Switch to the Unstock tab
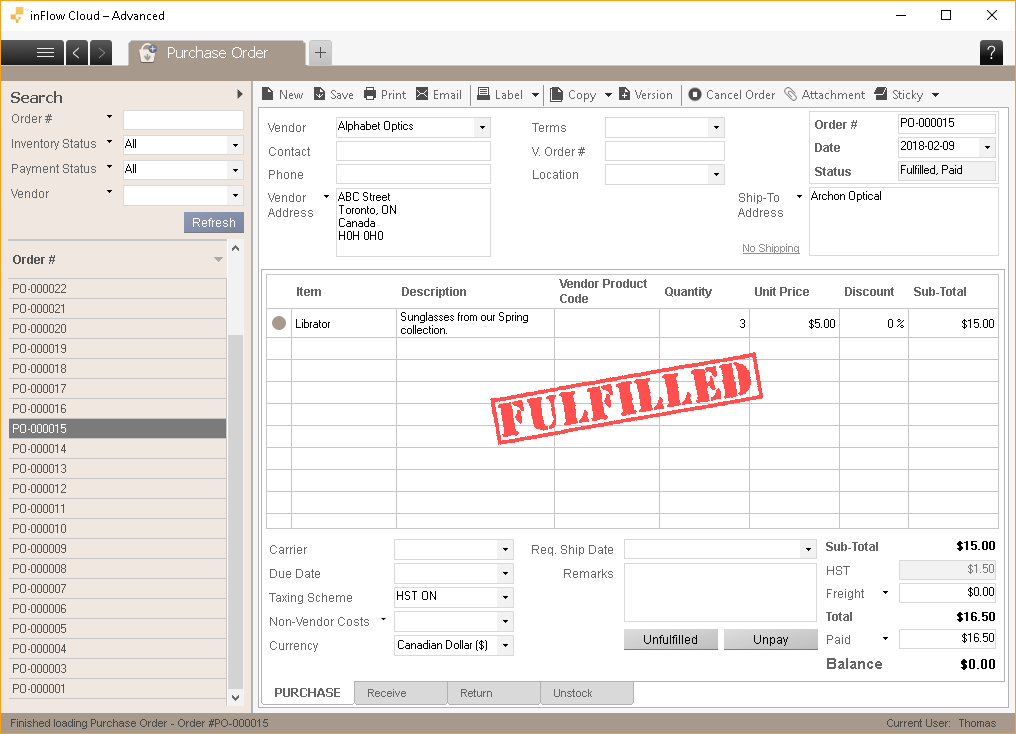The width and height of the screenshot is (1016, 734). tap(587, 692)
